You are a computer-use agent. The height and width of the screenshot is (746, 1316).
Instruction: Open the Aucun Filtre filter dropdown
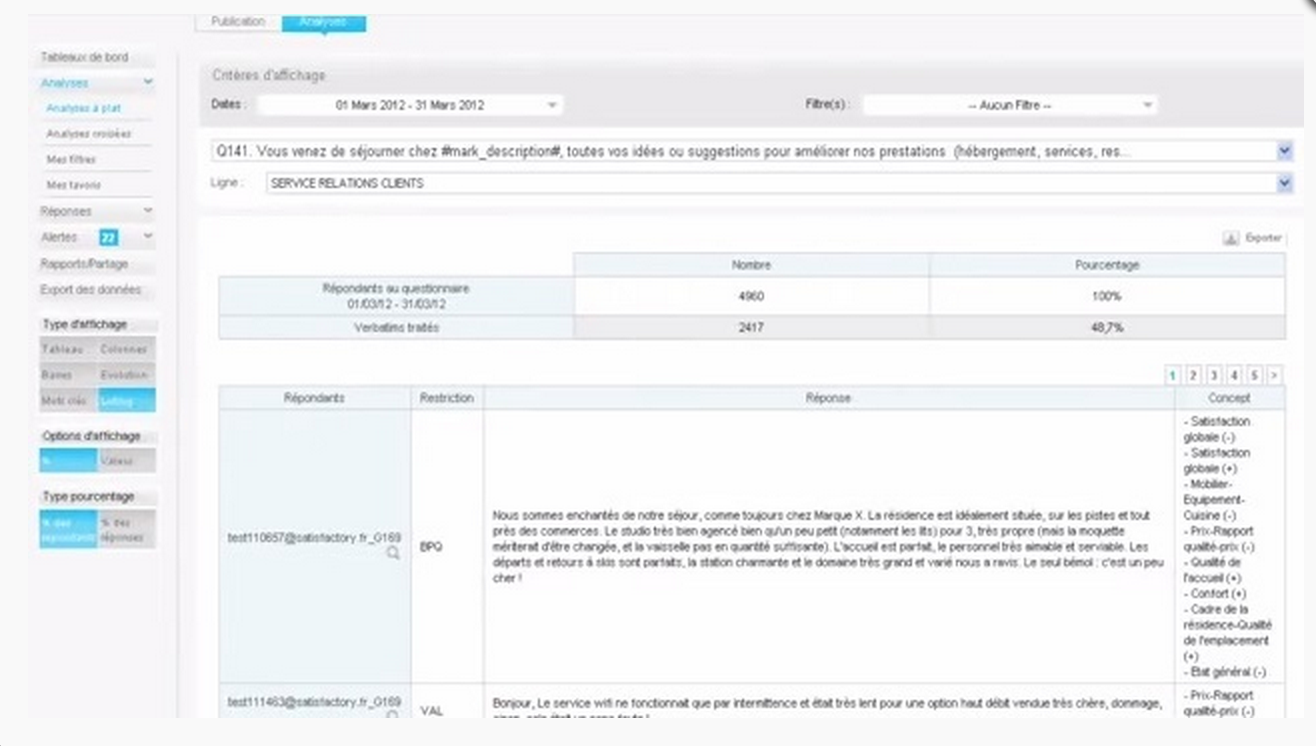click(x=1148, y=103)
